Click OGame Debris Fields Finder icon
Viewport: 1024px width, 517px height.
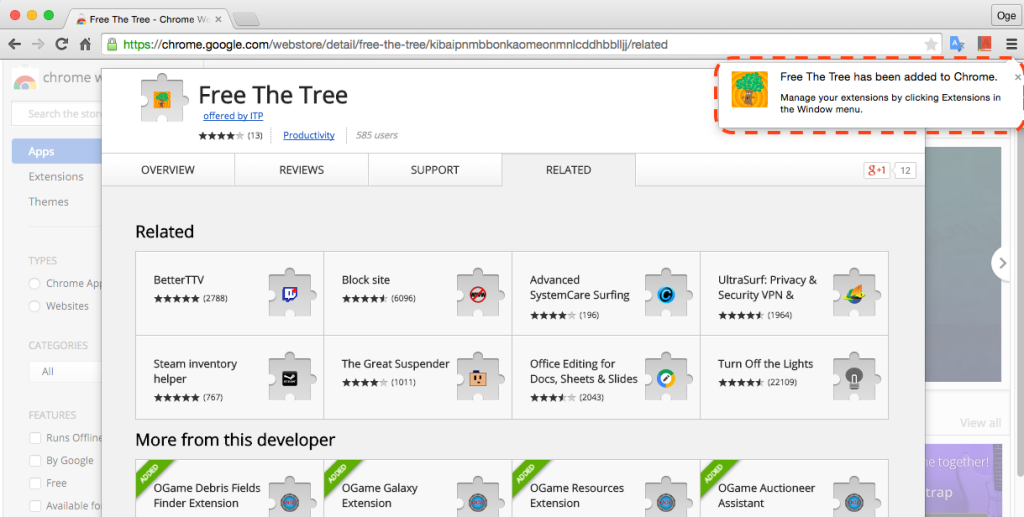(290, 499)
